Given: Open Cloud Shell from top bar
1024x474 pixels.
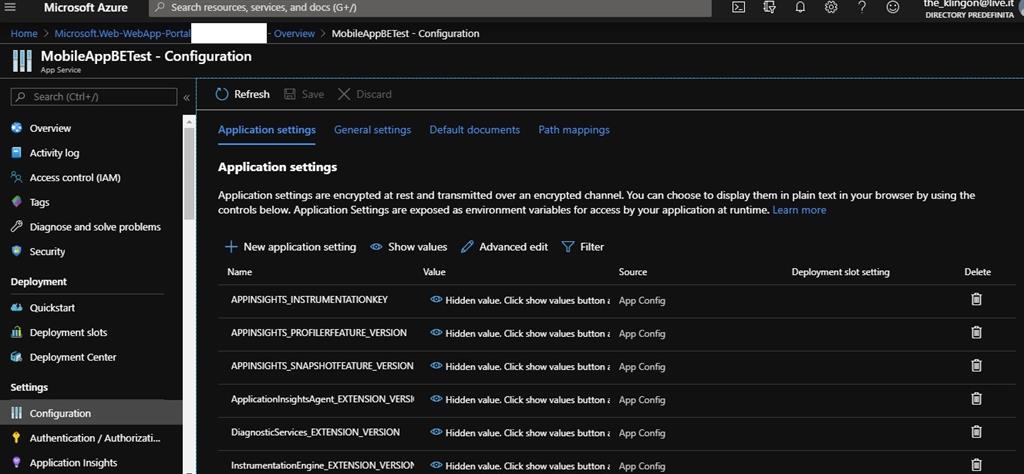Looking at the screenshot, I should coord(738,7).
